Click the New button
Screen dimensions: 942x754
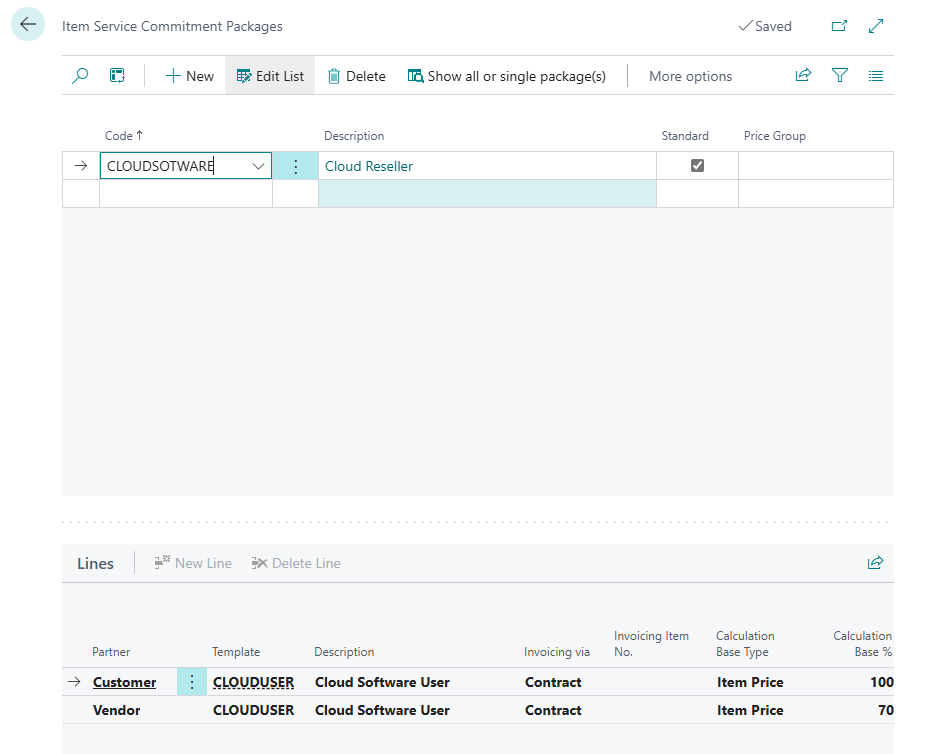pyautogui.click(x=189, y=76)
